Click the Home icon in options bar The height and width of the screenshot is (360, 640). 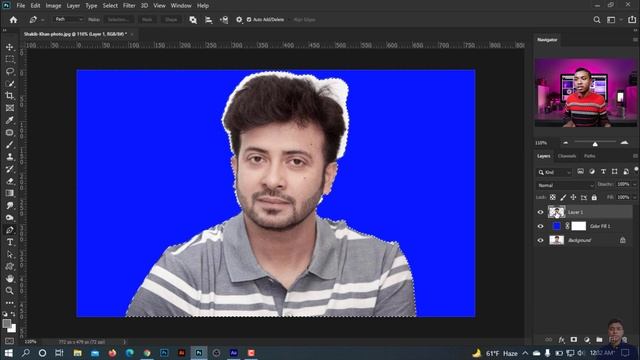pyautogui.click(x=13, y=20)
